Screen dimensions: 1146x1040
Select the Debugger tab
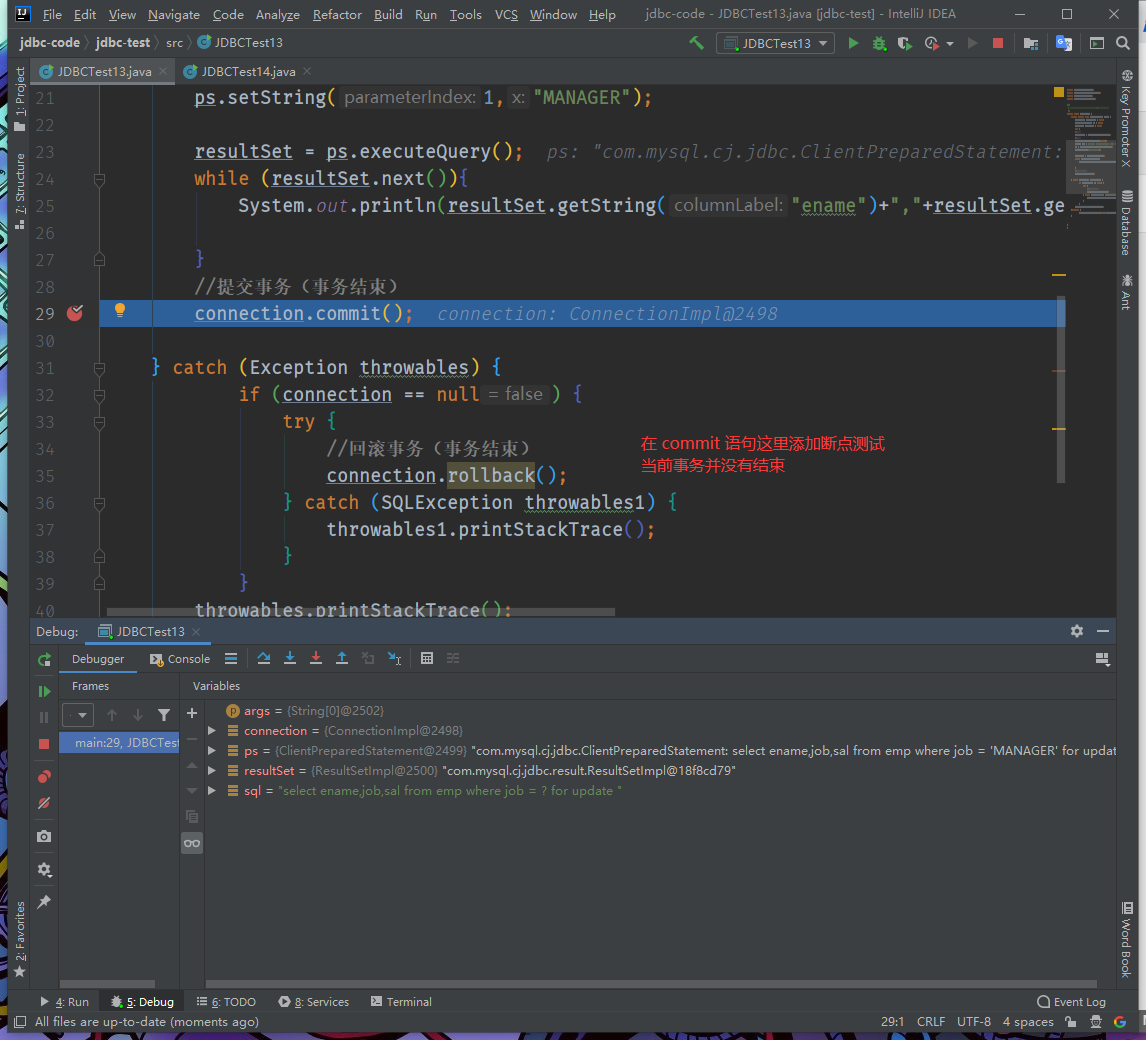[x=98, y=659]
